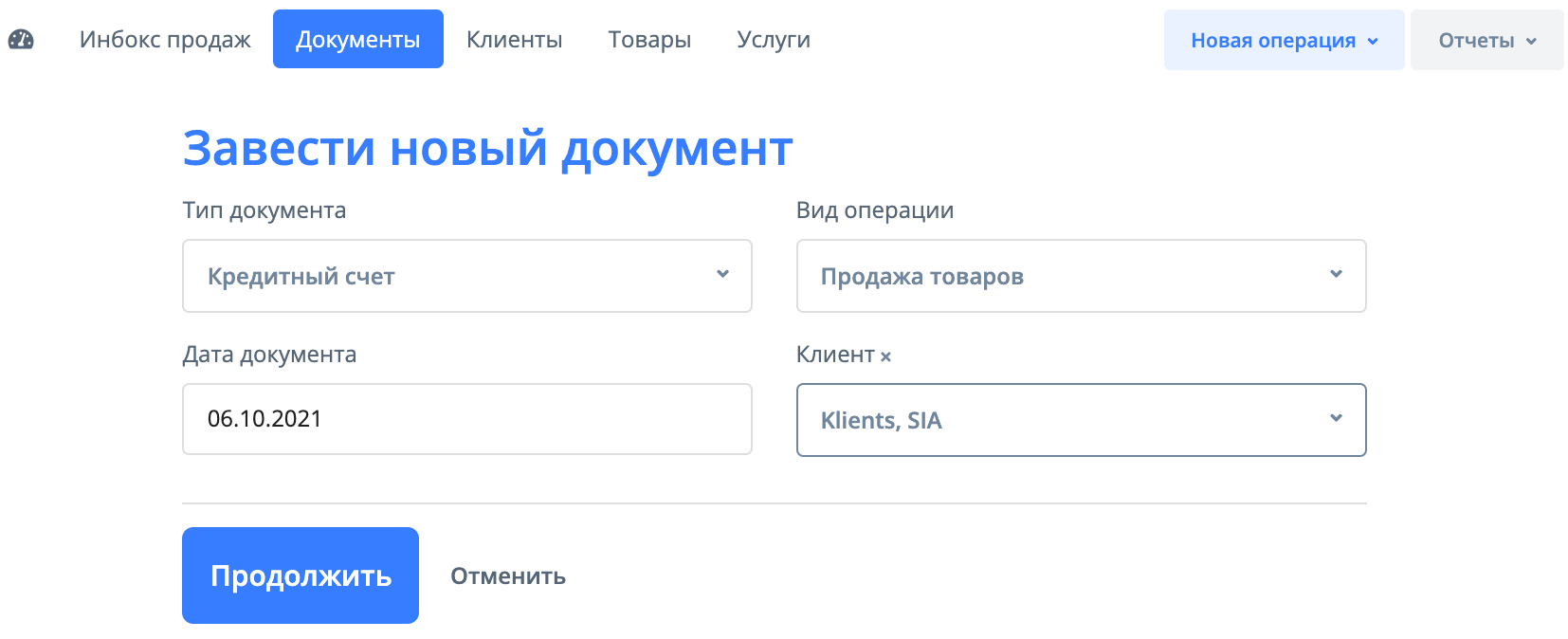Click the Вид операции field label

point(874,210)
